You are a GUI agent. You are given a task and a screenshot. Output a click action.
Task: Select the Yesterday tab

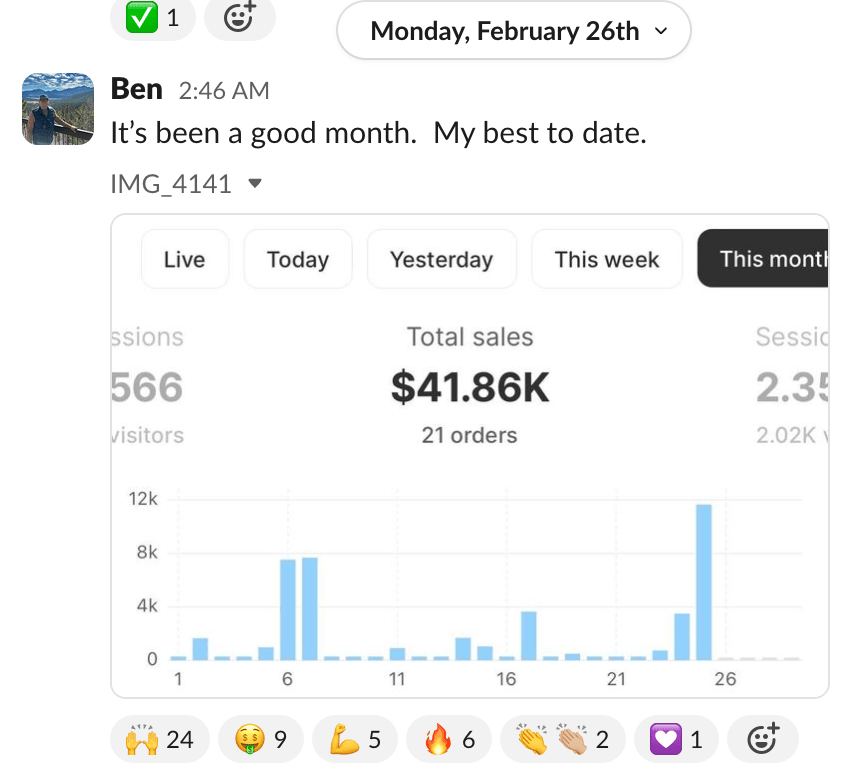pyautogui.click(x=441, y=259)
